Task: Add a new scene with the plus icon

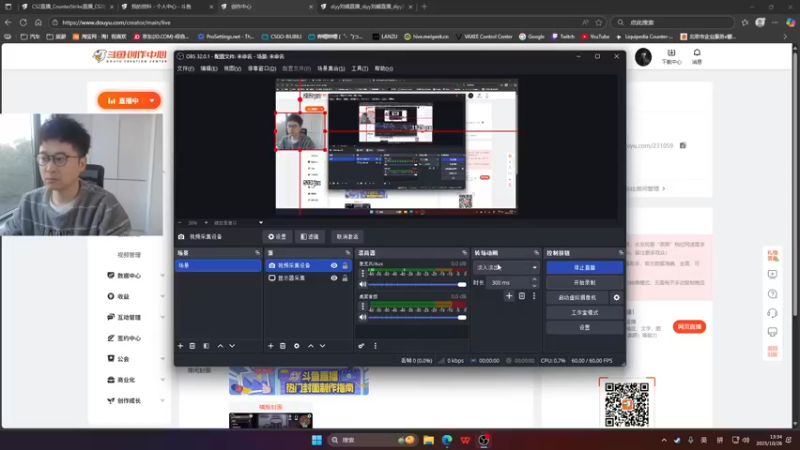Action: (x=180, y=346)
